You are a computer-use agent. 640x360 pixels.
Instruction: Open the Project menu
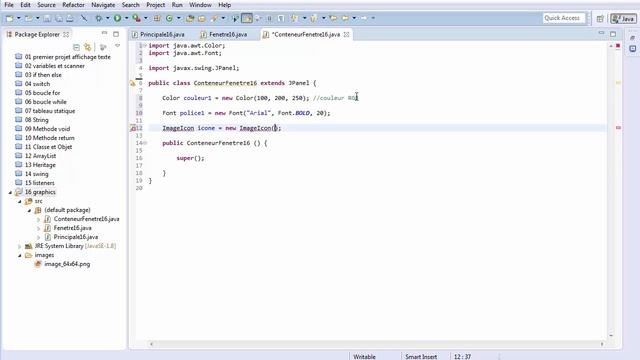156,5
